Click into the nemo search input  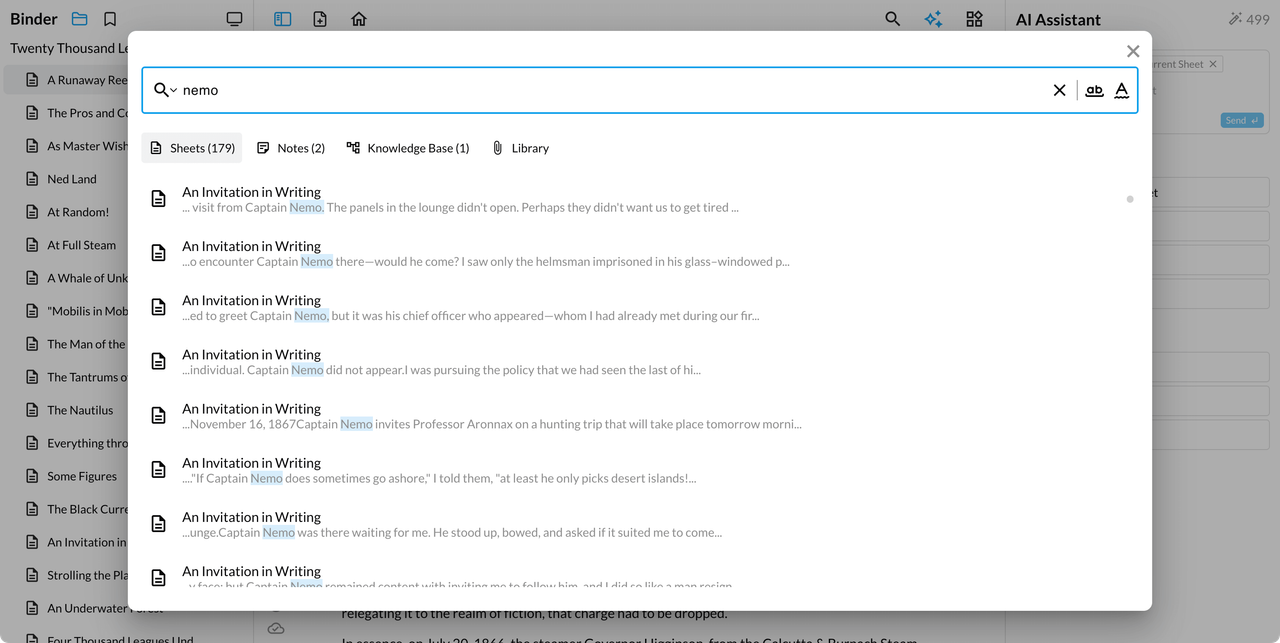600,90
